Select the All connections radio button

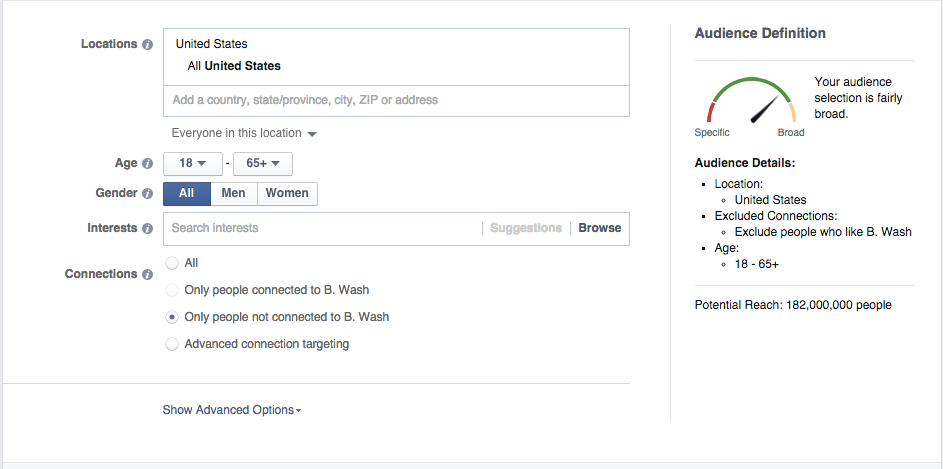(x=173, y=263)
